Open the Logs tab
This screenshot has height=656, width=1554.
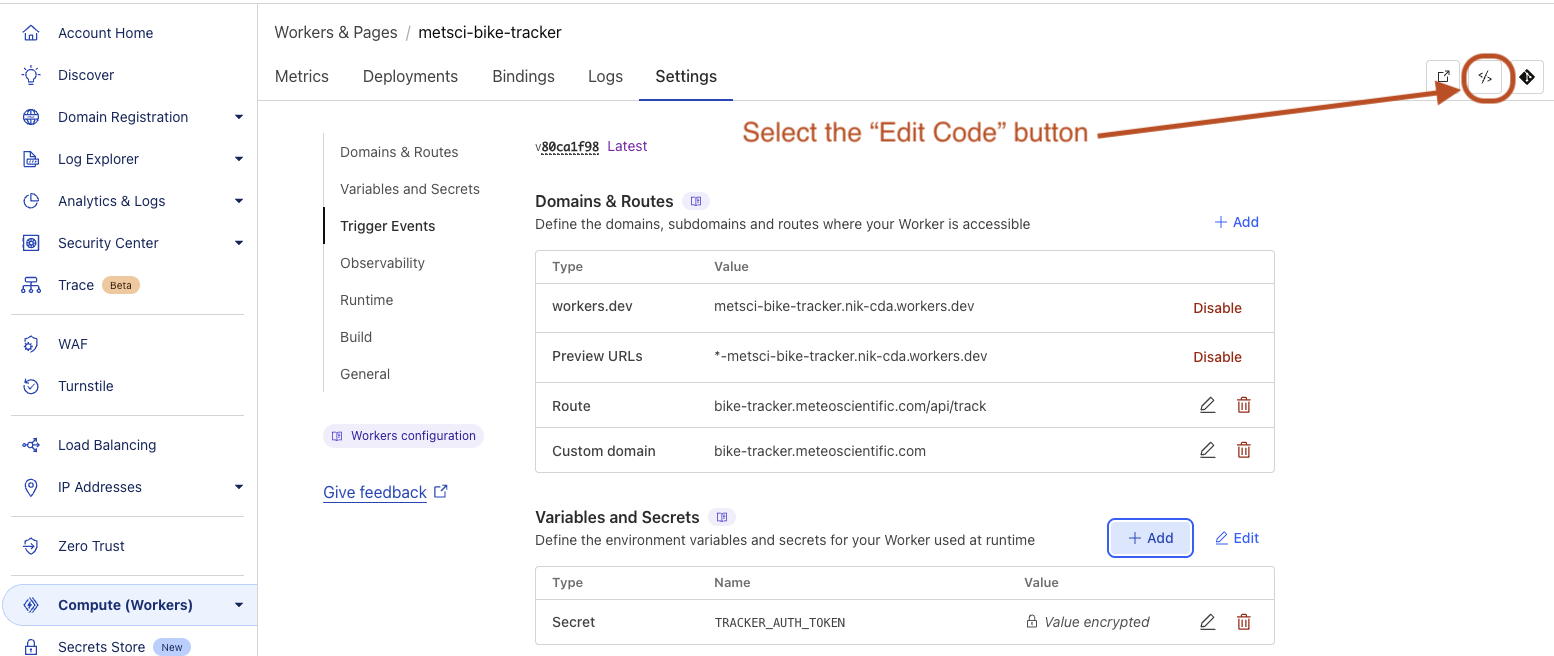coord(605,76)
